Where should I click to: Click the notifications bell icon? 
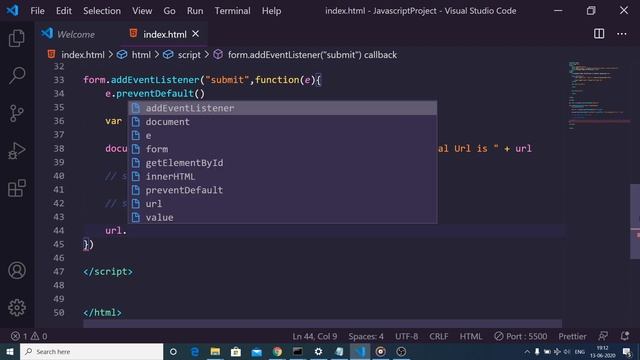pos(624,336)
